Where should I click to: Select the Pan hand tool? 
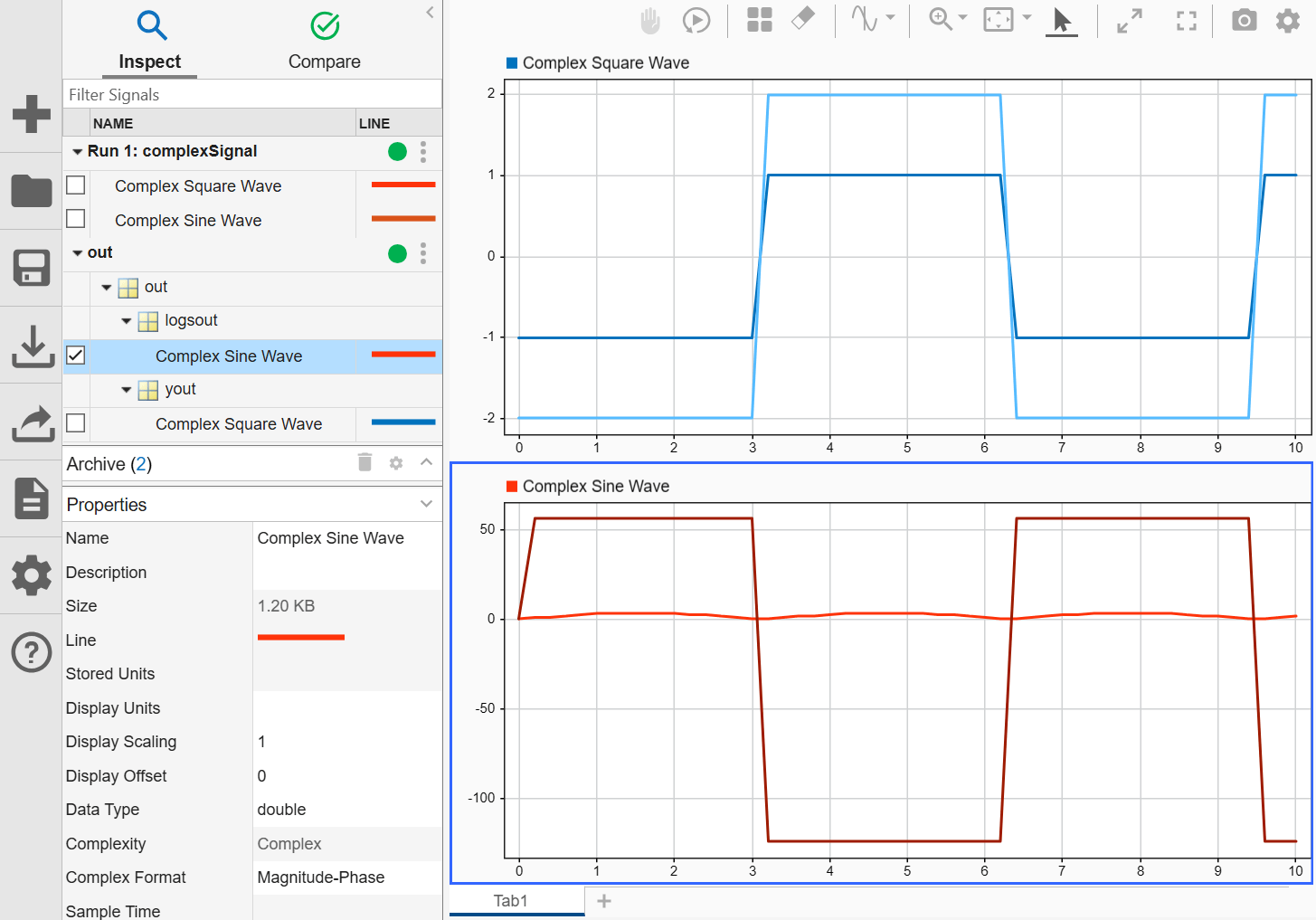tap(650, 20)
